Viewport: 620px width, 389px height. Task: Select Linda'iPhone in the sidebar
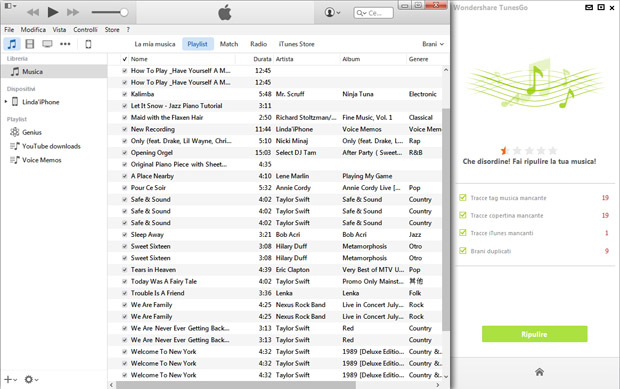point(41,102)
